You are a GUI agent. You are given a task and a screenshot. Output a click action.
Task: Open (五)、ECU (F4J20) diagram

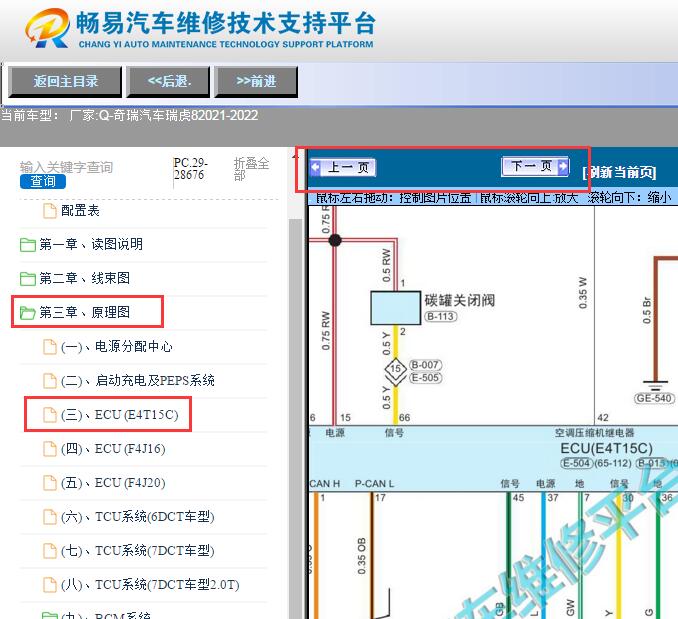point(113,482)
